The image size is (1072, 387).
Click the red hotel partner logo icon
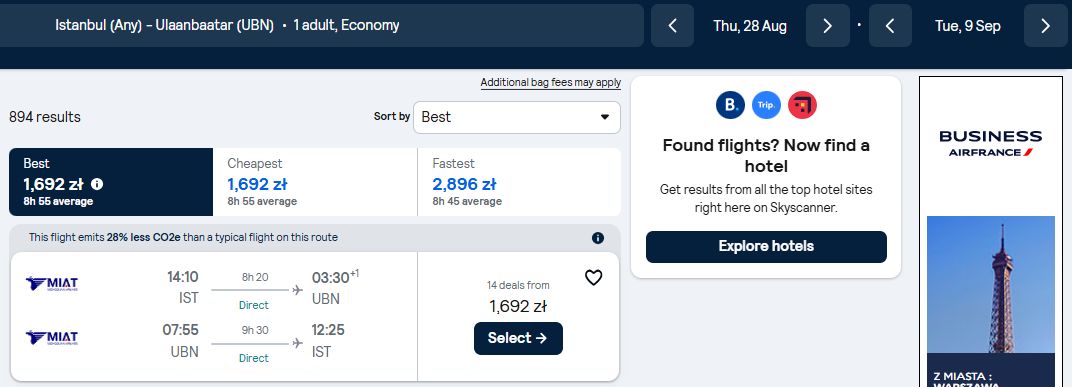click(x=803, y=105)
